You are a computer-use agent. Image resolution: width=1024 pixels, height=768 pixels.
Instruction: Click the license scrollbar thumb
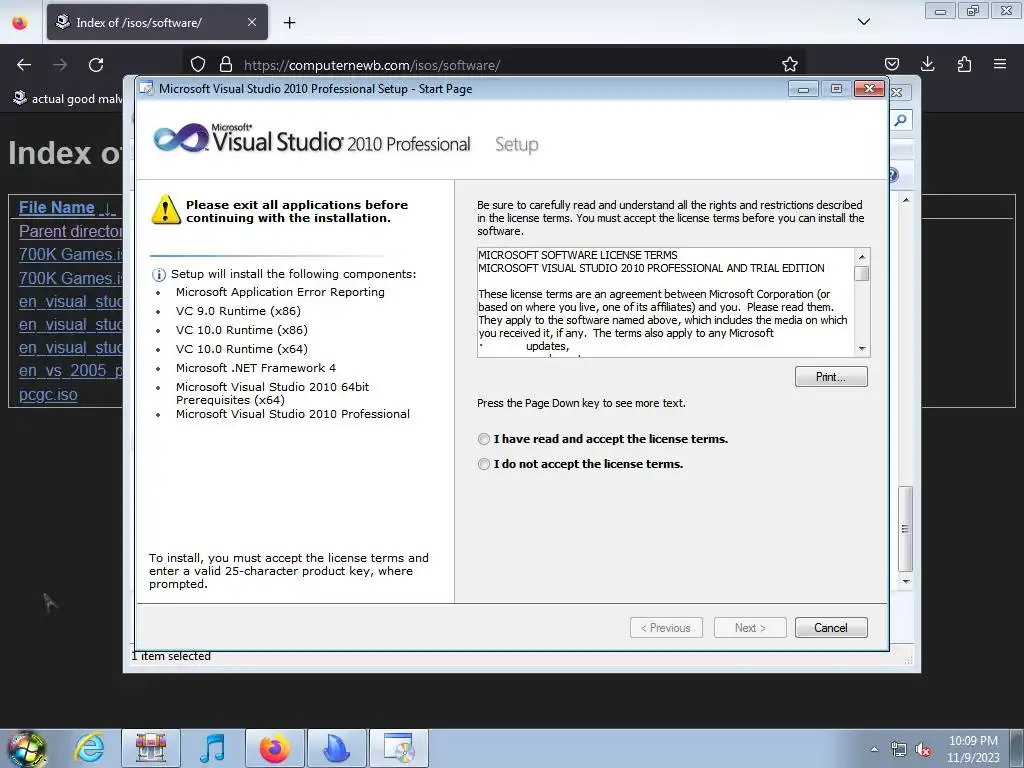861,273
